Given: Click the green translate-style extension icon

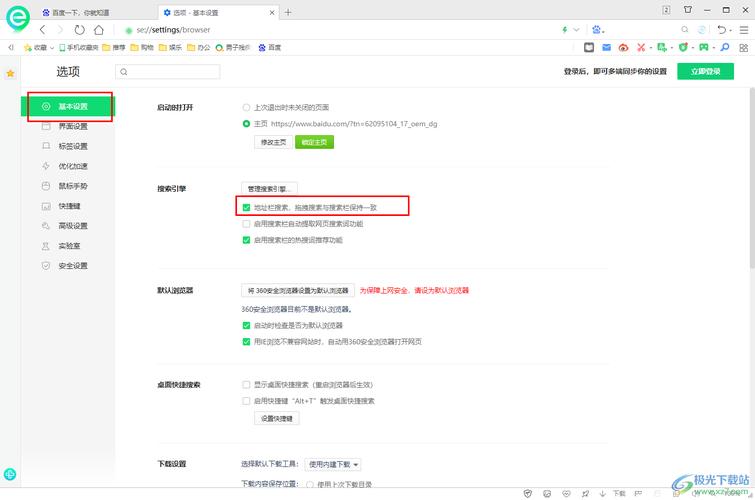Looking at the screenshot, I should pos(662,47).
